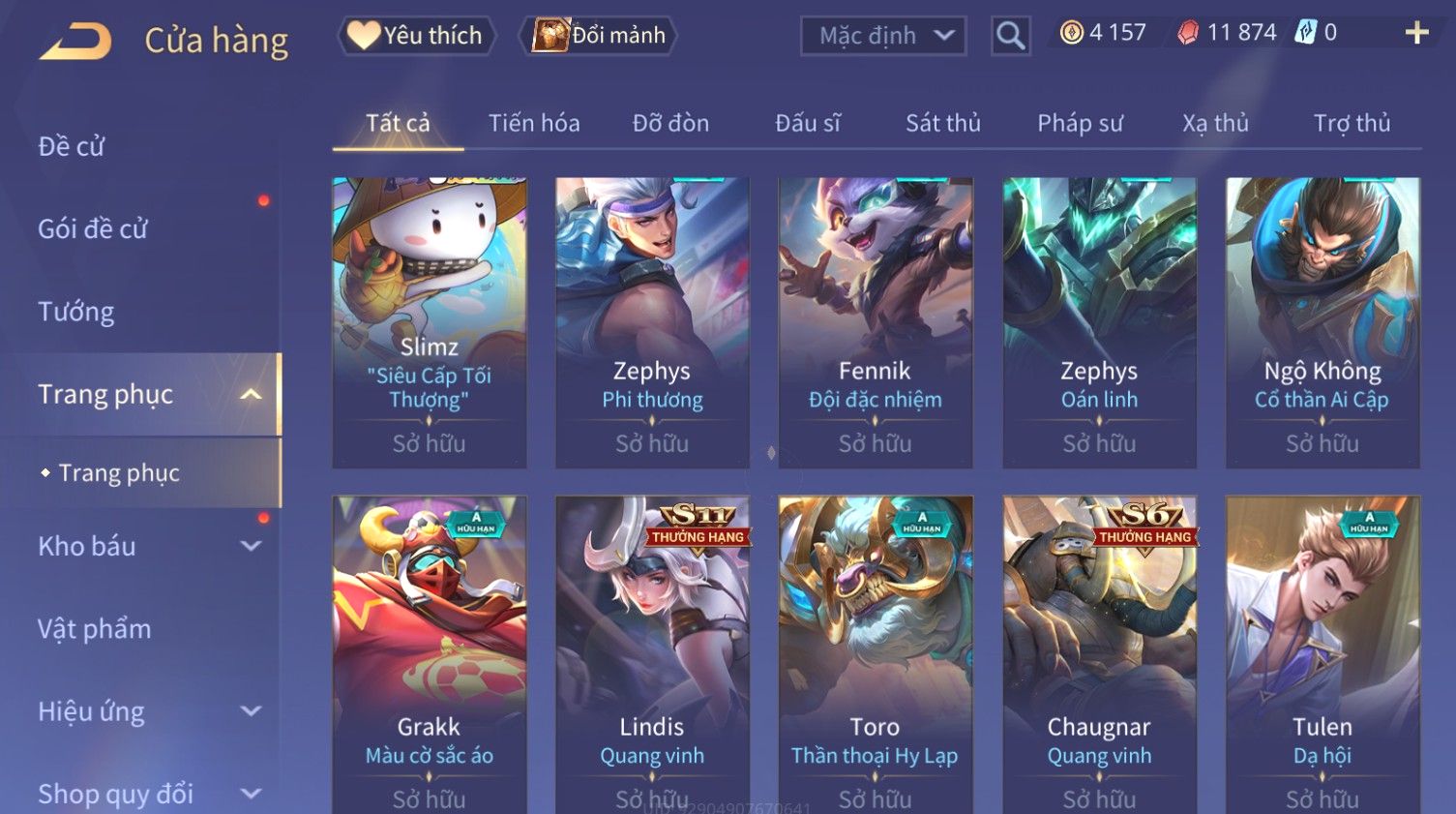Select the Slimz skin card

(430, 322)
